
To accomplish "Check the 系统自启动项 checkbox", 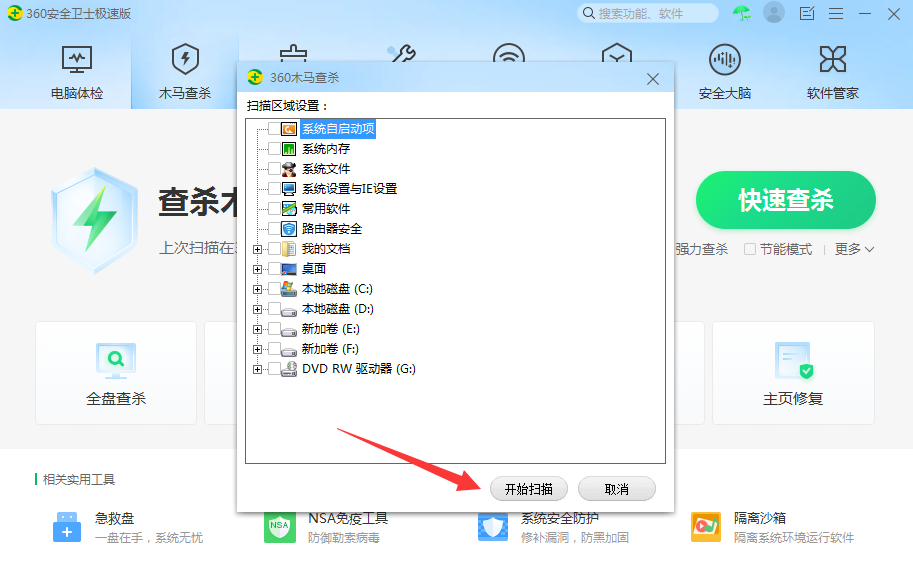I will click(274, 129).
